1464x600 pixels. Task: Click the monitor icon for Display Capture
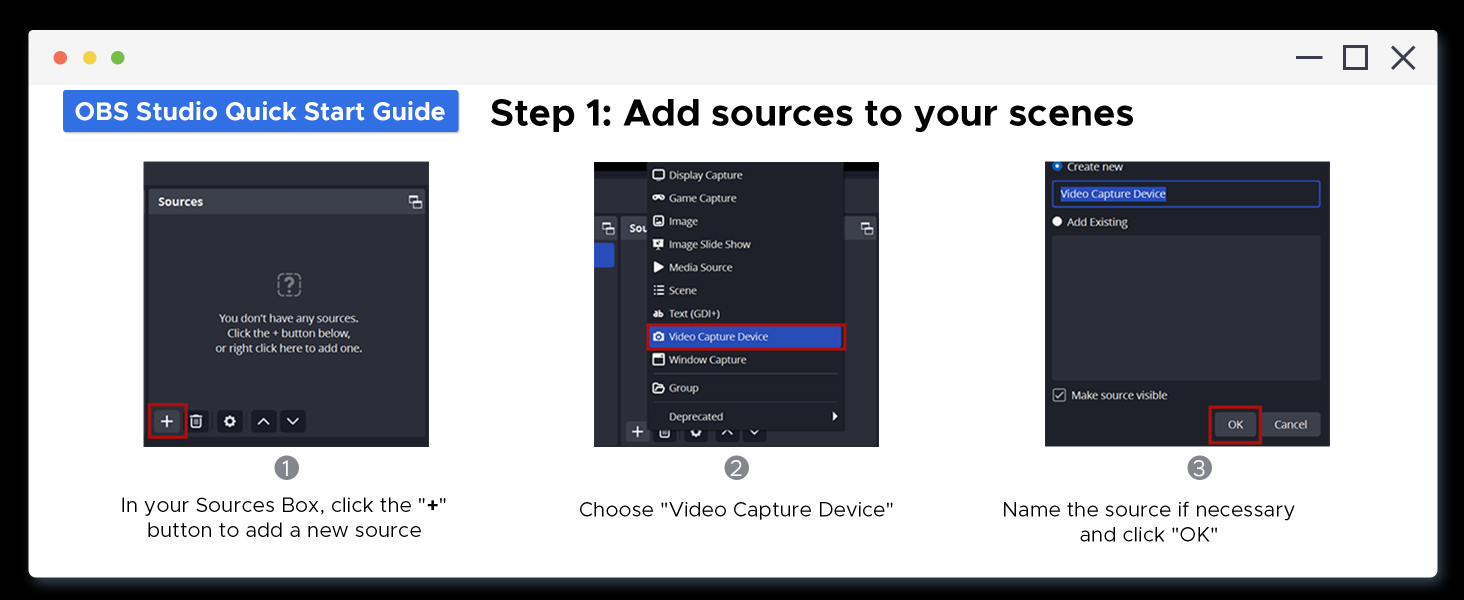(x=659, y=175)
